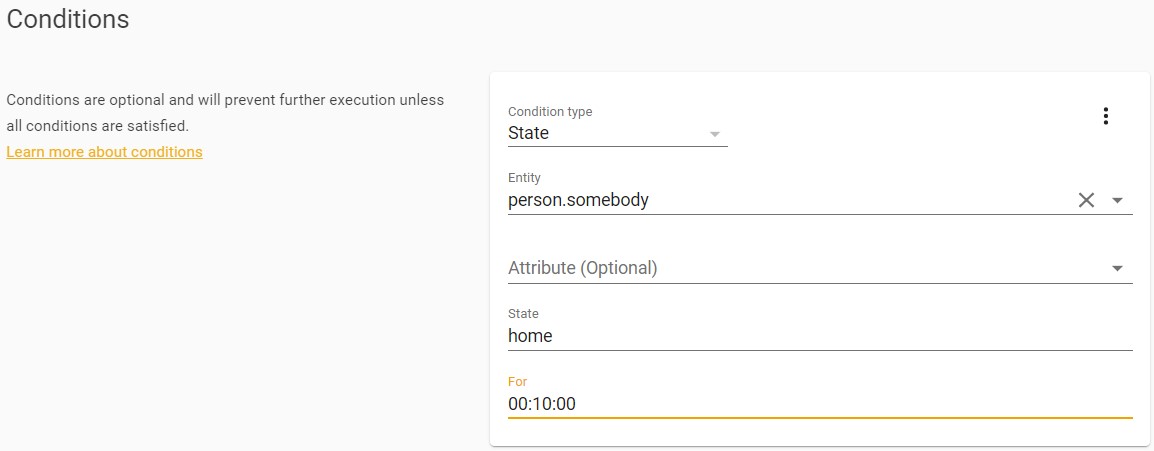Expand the Attribute (Optional) dropdown arrow

(1118, 268)
